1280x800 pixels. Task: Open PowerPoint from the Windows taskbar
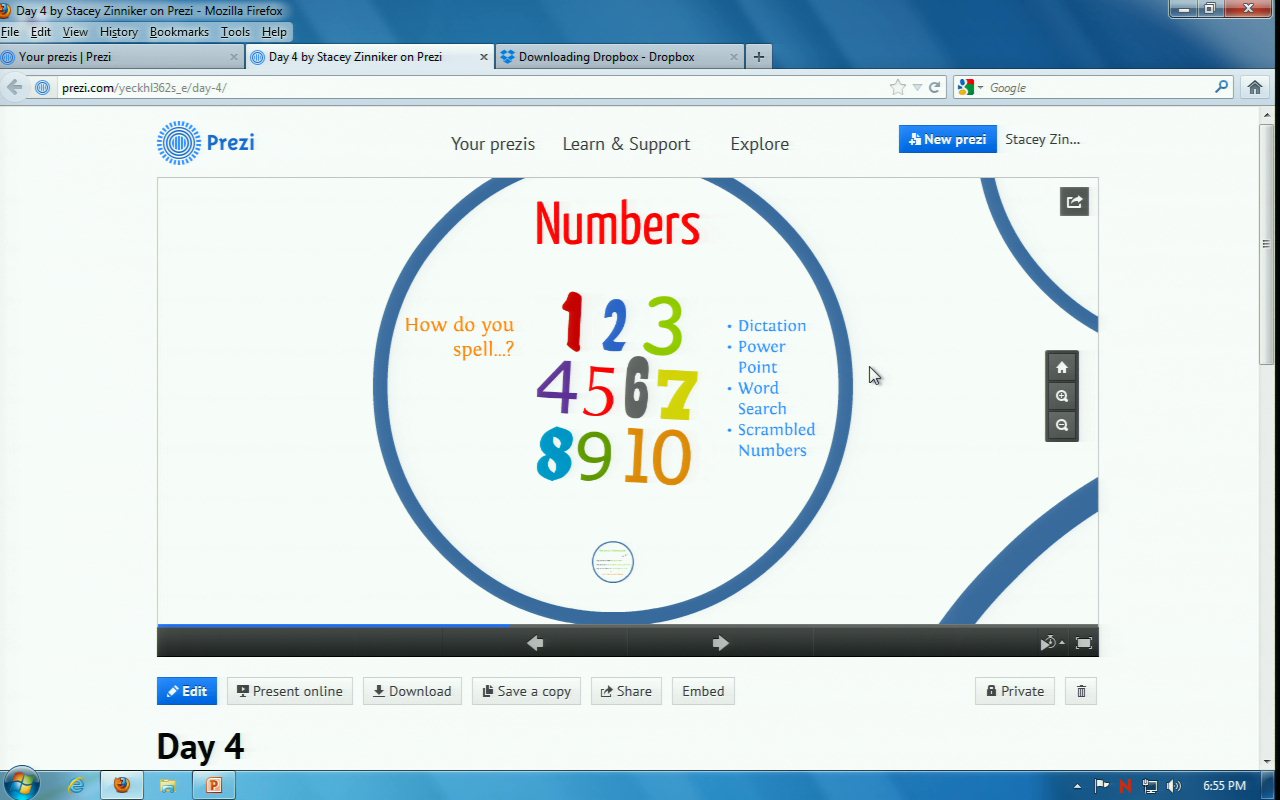tap(213, 785)
